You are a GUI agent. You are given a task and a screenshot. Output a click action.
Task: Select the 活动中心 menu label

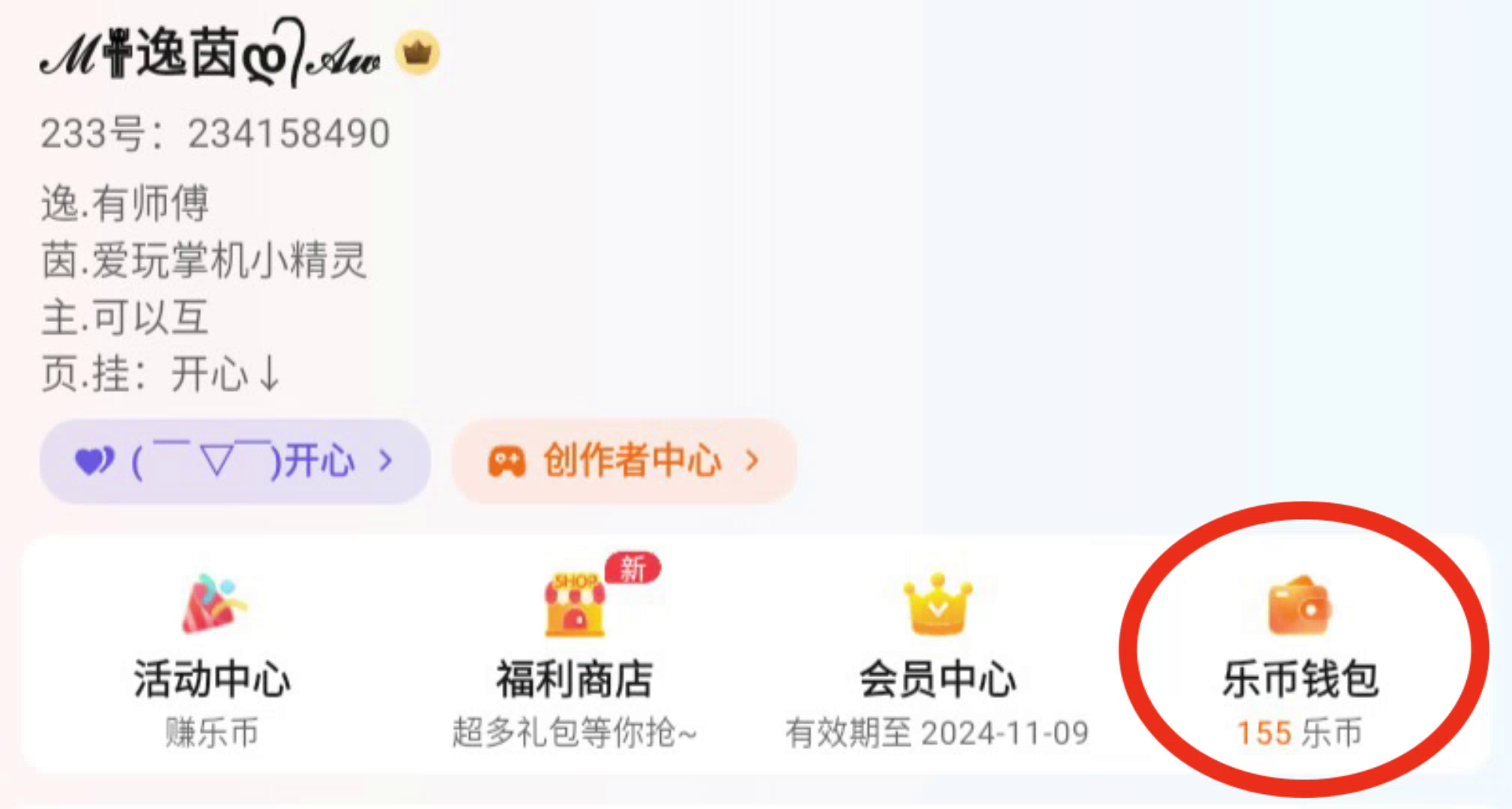212,679
